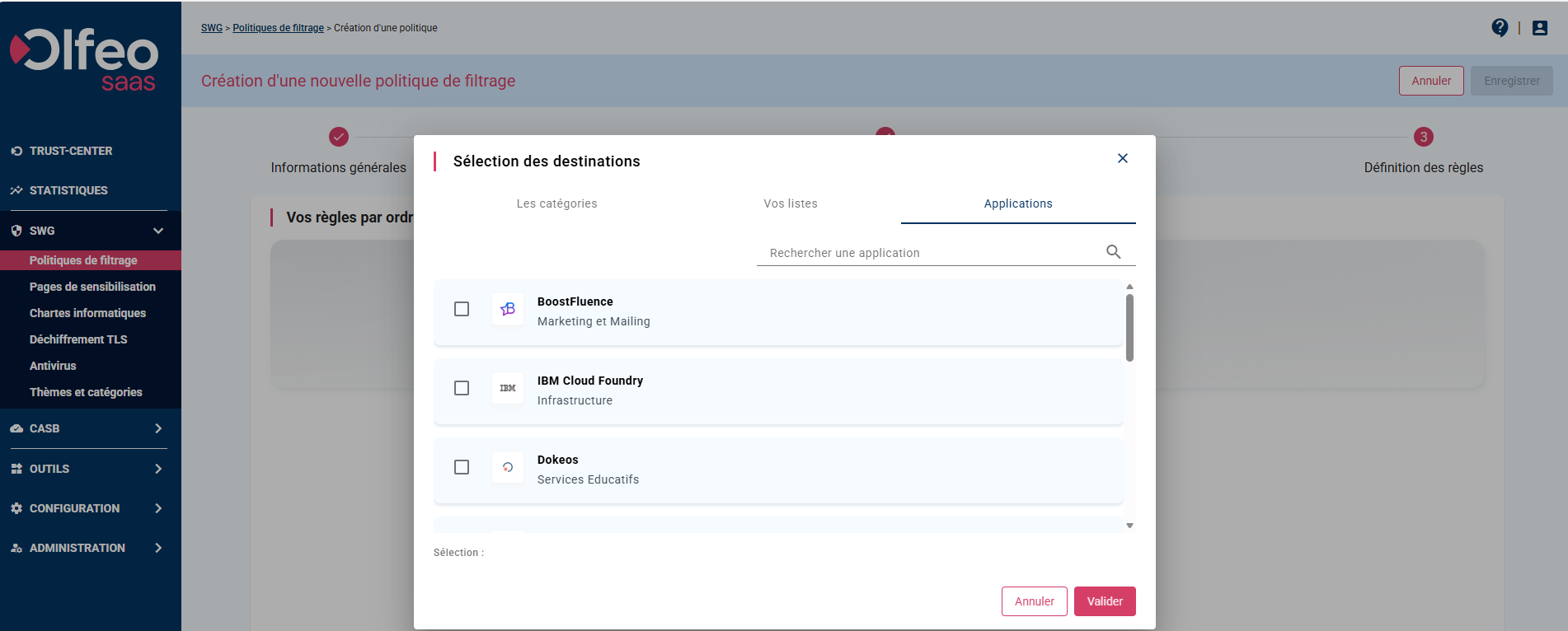Screen dimensions: 1568x631
Task: Click the IBM Cloud Foundry logo
Action: point(508,388)
